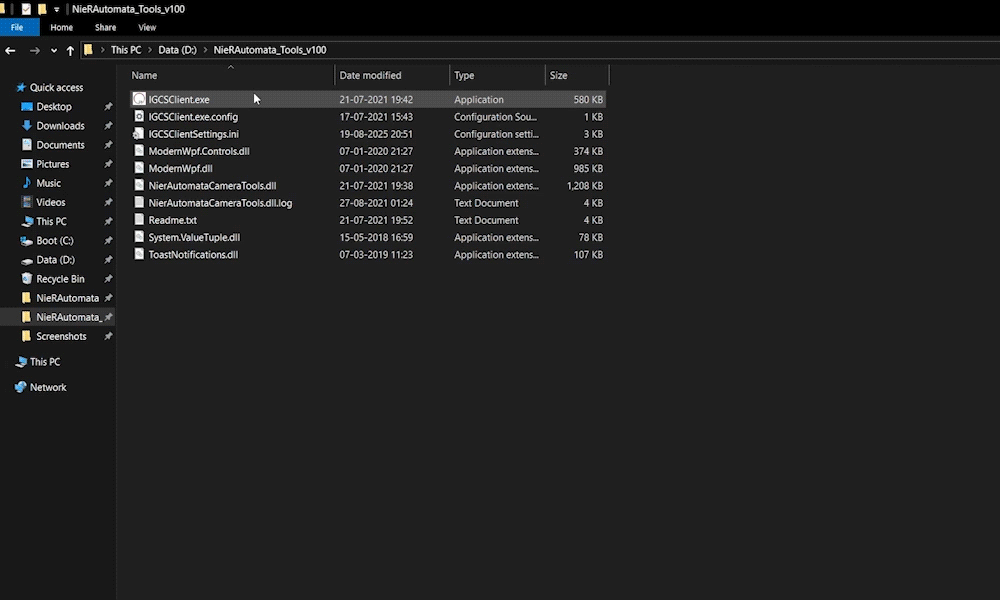
Task: Select the NieRAutomata folder in sidebar
Action: [68, 298]
